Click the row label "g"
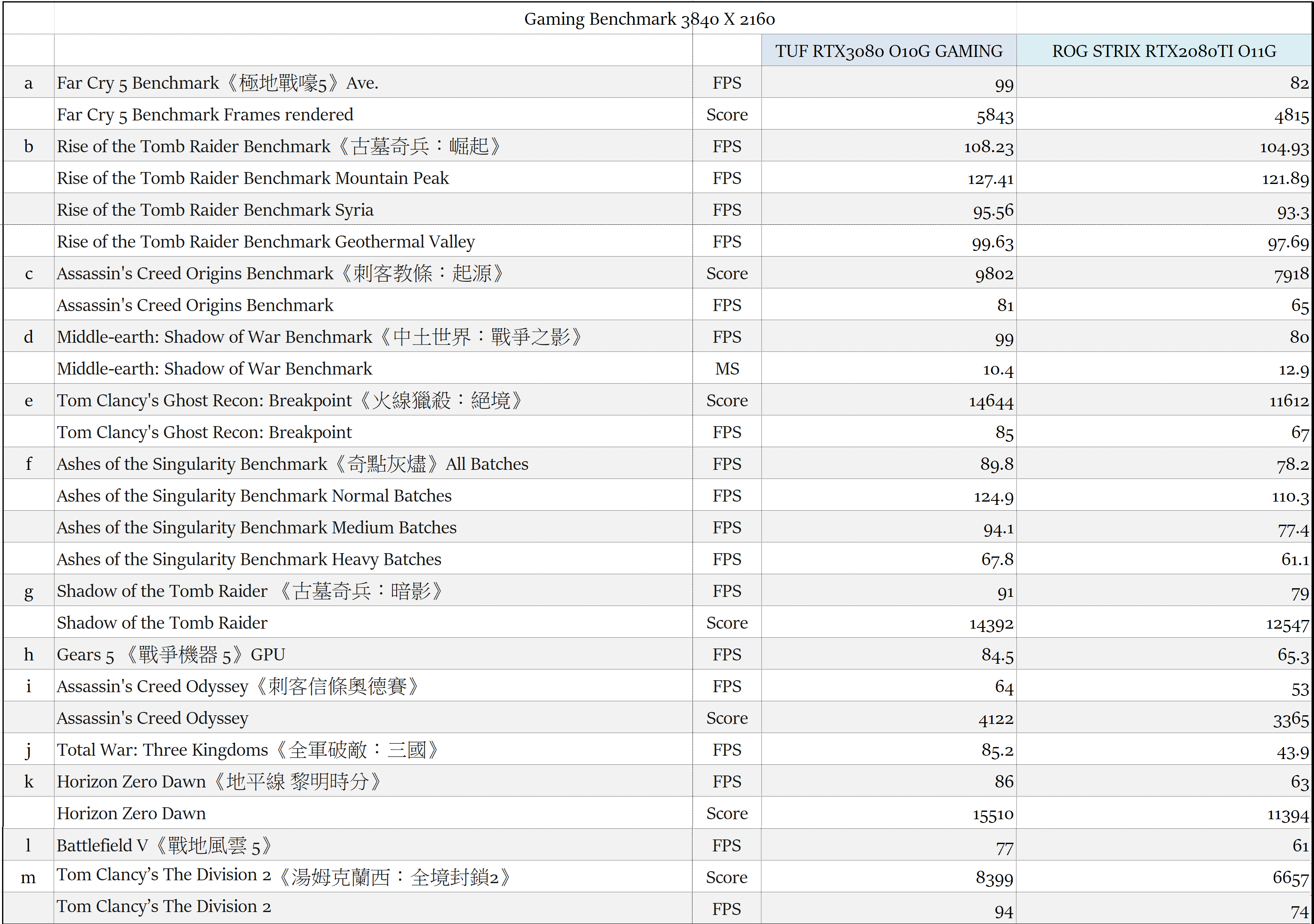 (x=28, y=593)
